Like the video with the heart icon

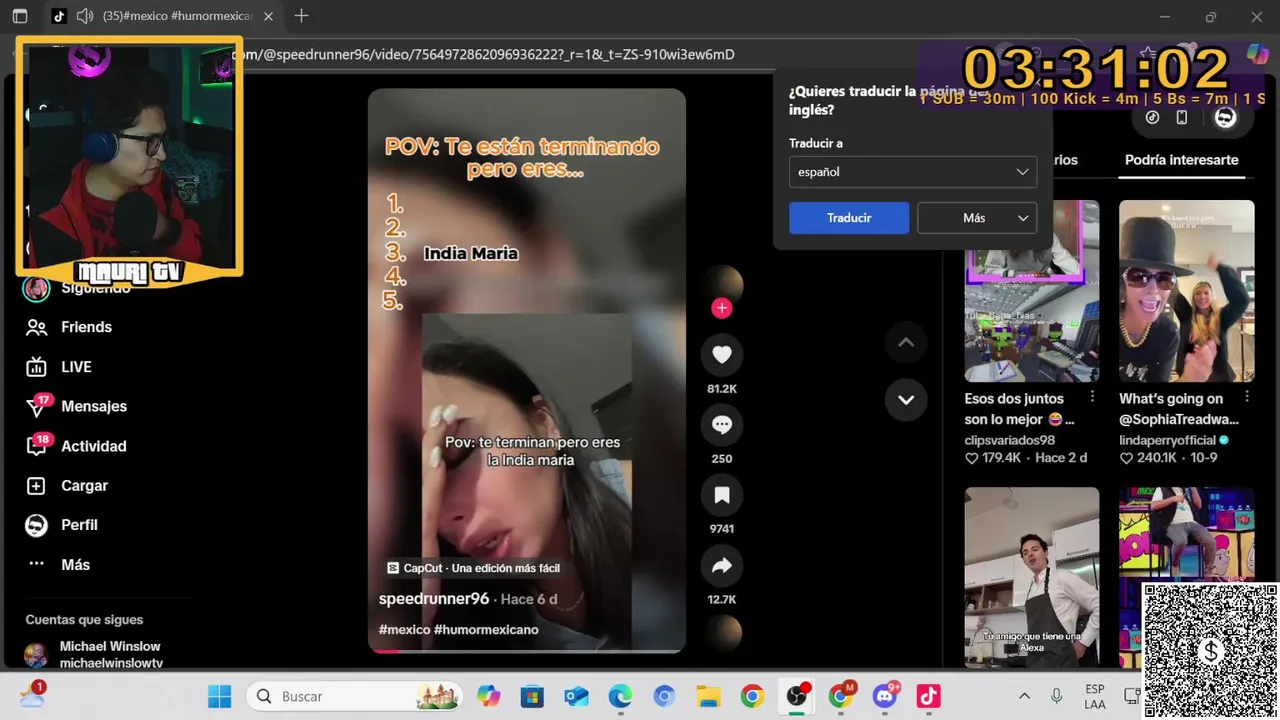pyautogui.click(x=722, y=354)
